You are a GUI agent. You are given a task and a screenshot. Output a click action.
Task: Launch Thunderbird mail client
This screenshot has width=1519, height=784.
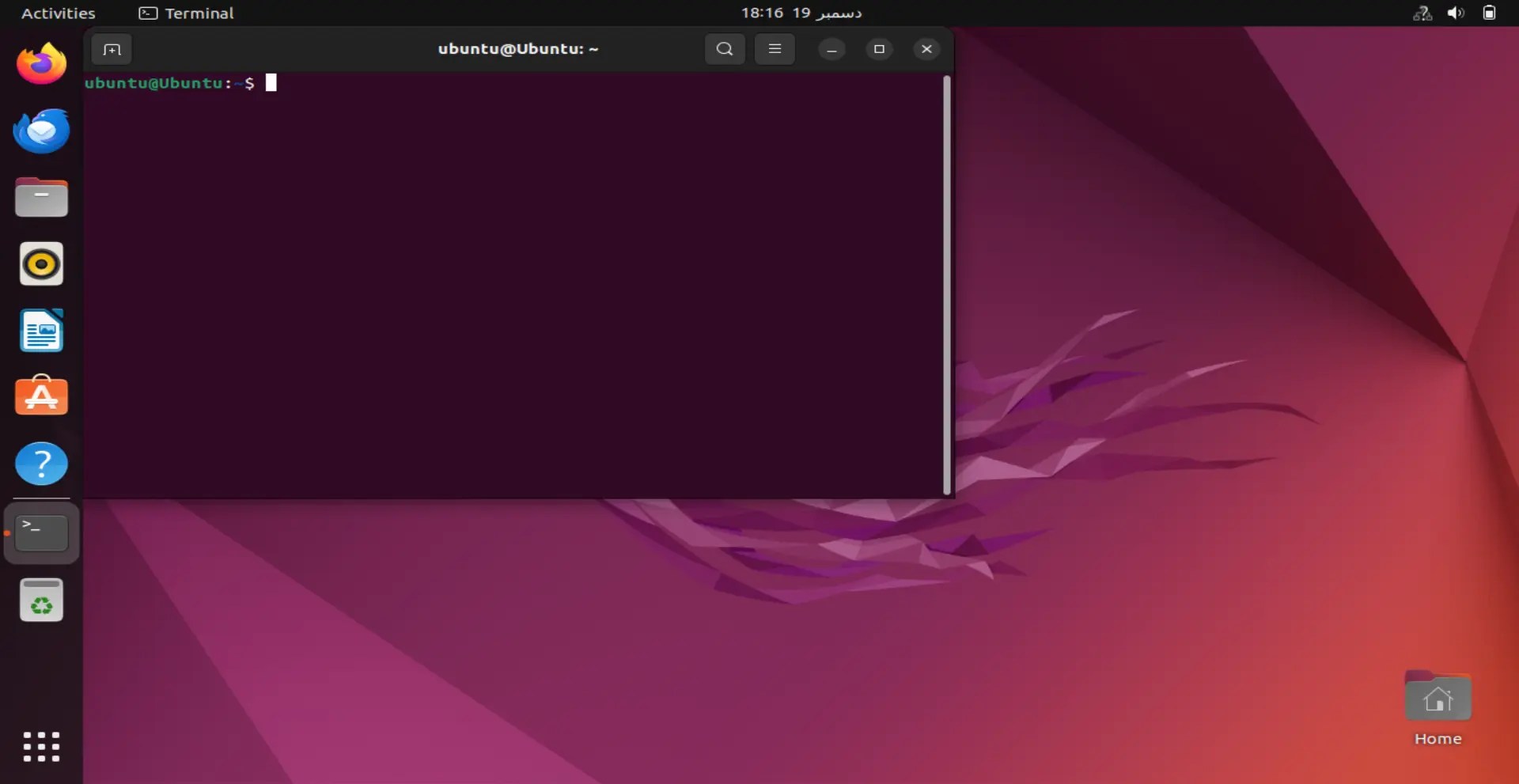[x=41, y=131]
